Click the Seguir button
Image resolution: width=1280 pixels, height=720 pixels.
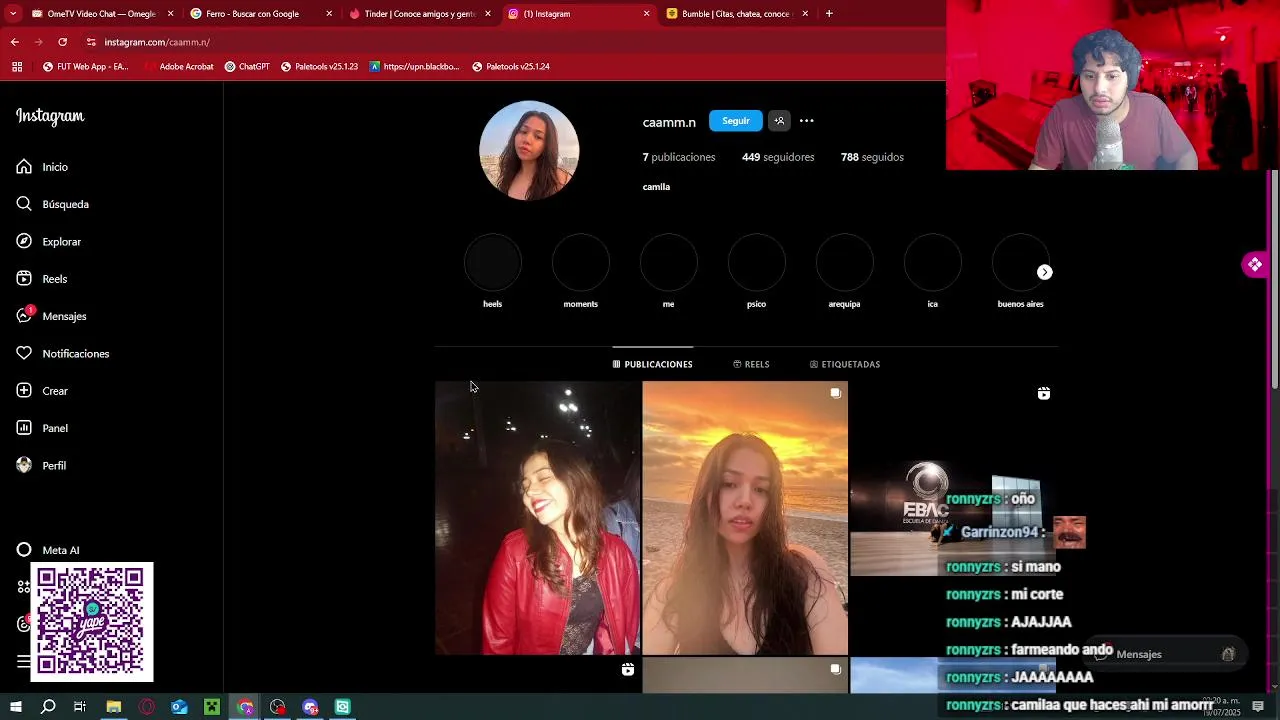click(x=736, y=121)
